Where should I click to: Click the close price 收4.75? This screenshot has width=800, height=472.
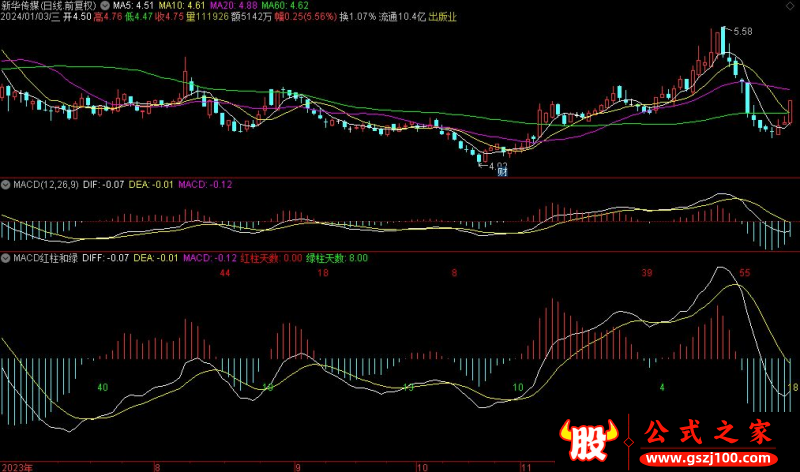pos(169,17)
